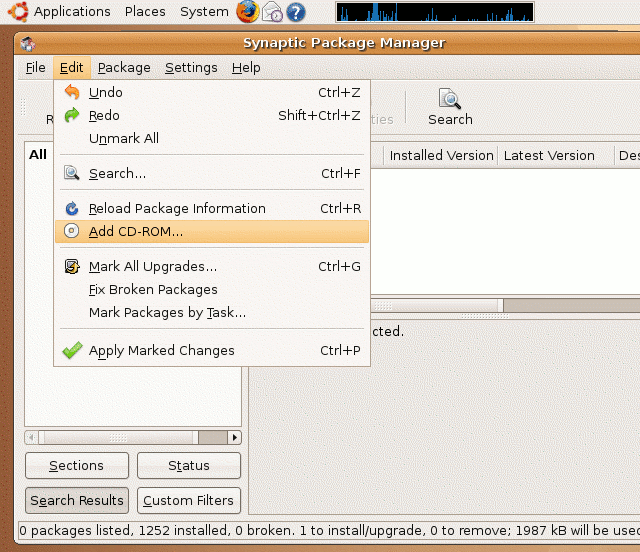Click the green Redo arrow icon
The height and width of the screenshot is (552, 640).
72,115
